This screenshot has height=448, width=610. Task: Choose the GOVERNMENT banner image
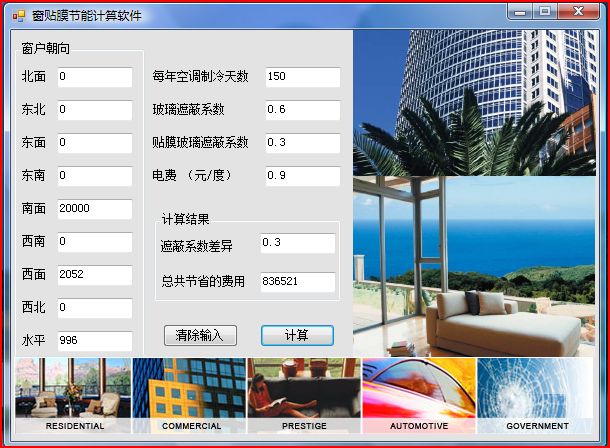click(535, 396)
